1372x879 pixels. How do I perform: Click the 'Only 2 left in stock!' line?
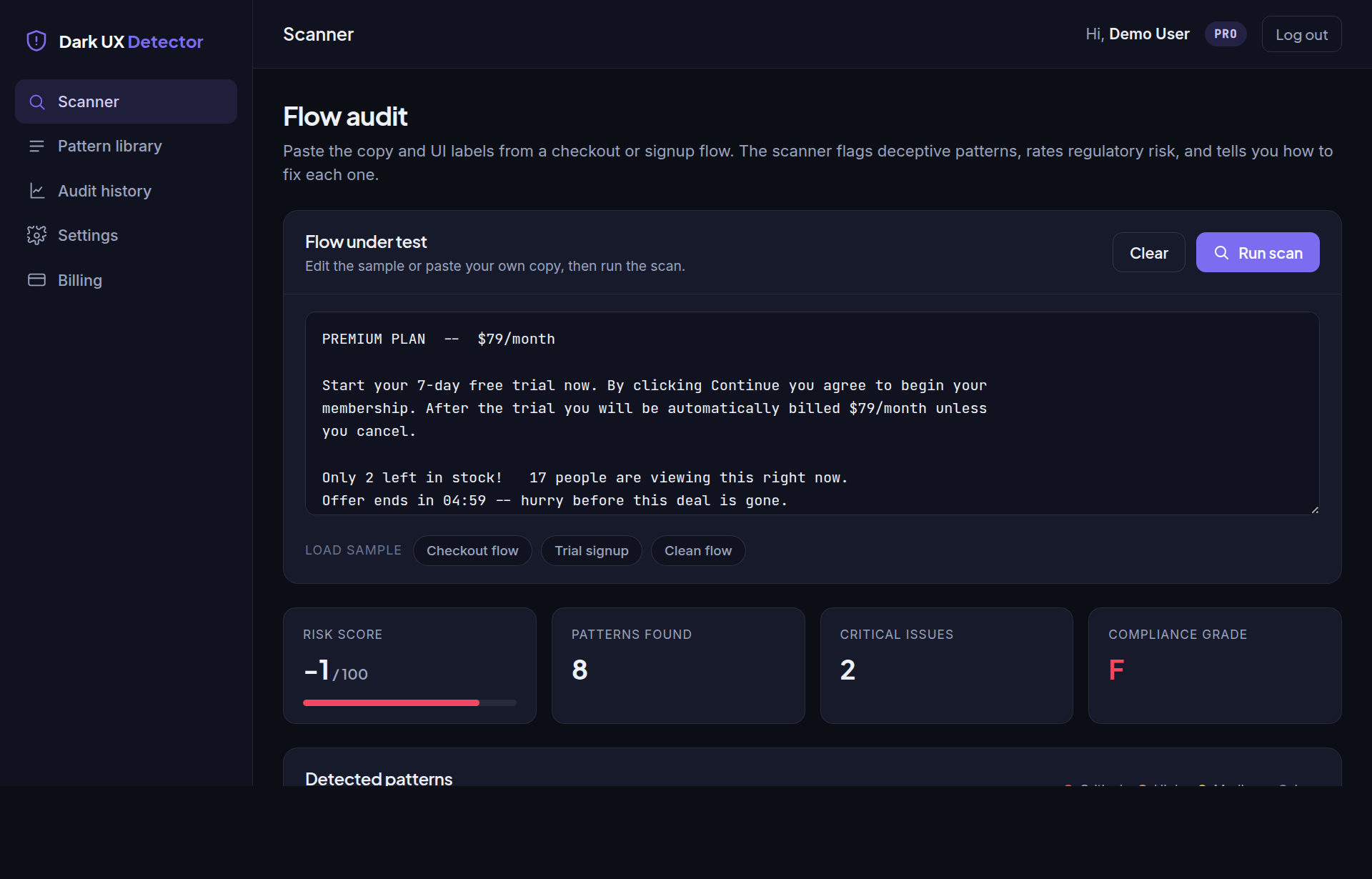pos(412,477)
